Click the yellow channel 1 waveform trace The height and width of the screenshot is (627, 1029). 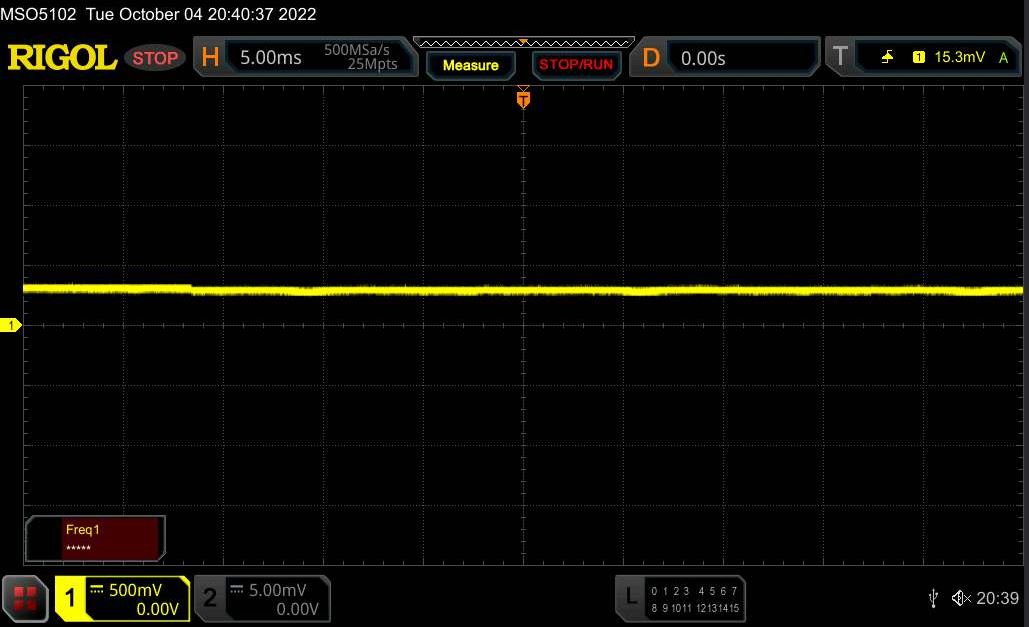click(x=524, y=290)
